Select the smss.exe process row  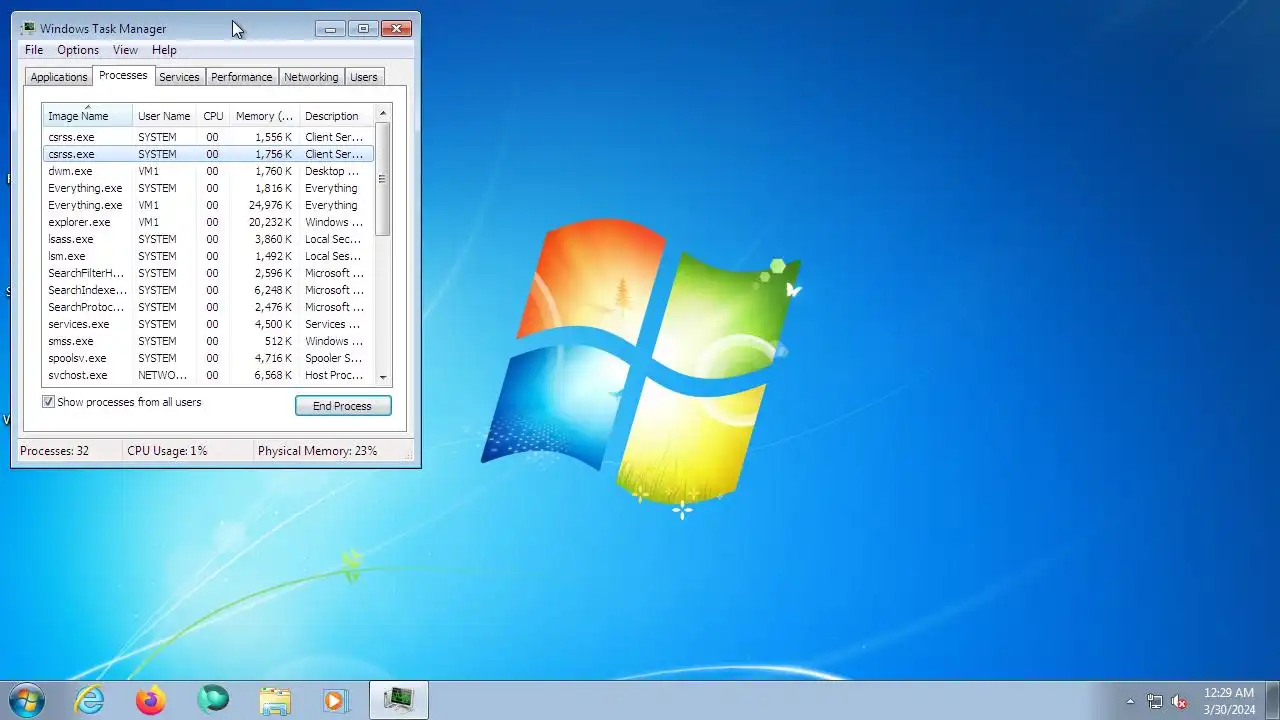click(208, 341)
